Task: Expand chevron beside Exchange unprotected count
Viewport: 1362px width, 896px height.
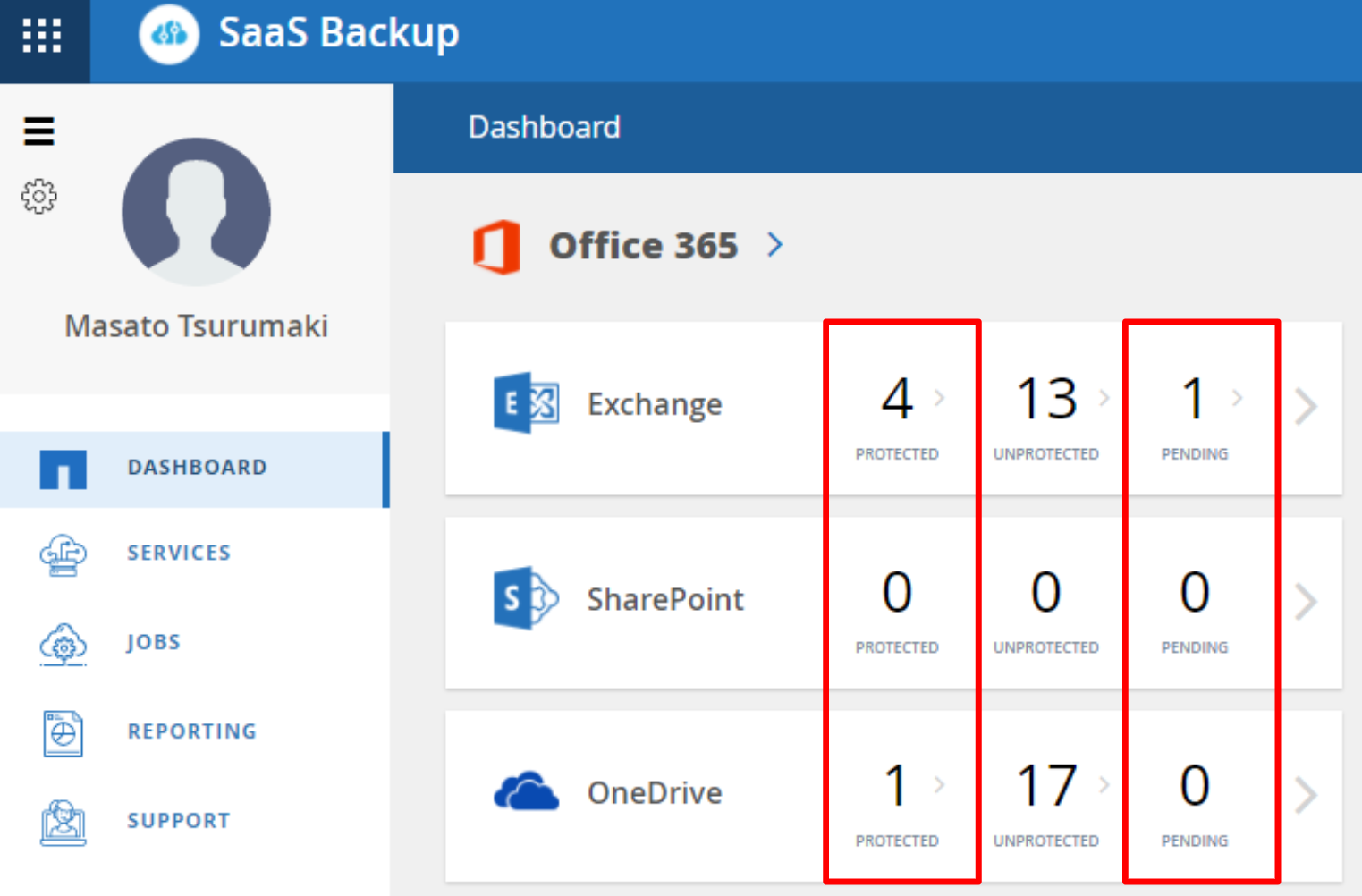Action: 1104,398
